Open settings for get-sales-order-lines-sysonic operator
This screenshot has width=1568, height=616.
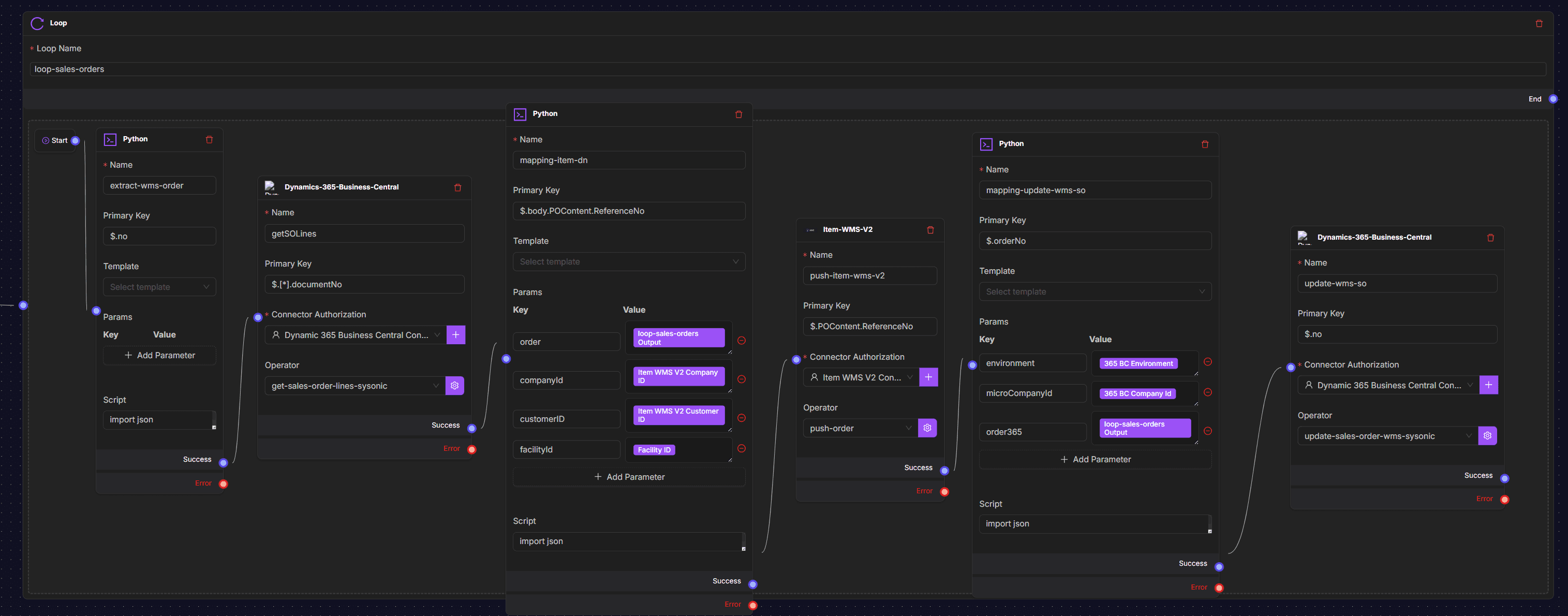pyautogui.click(x=454, y=386)
